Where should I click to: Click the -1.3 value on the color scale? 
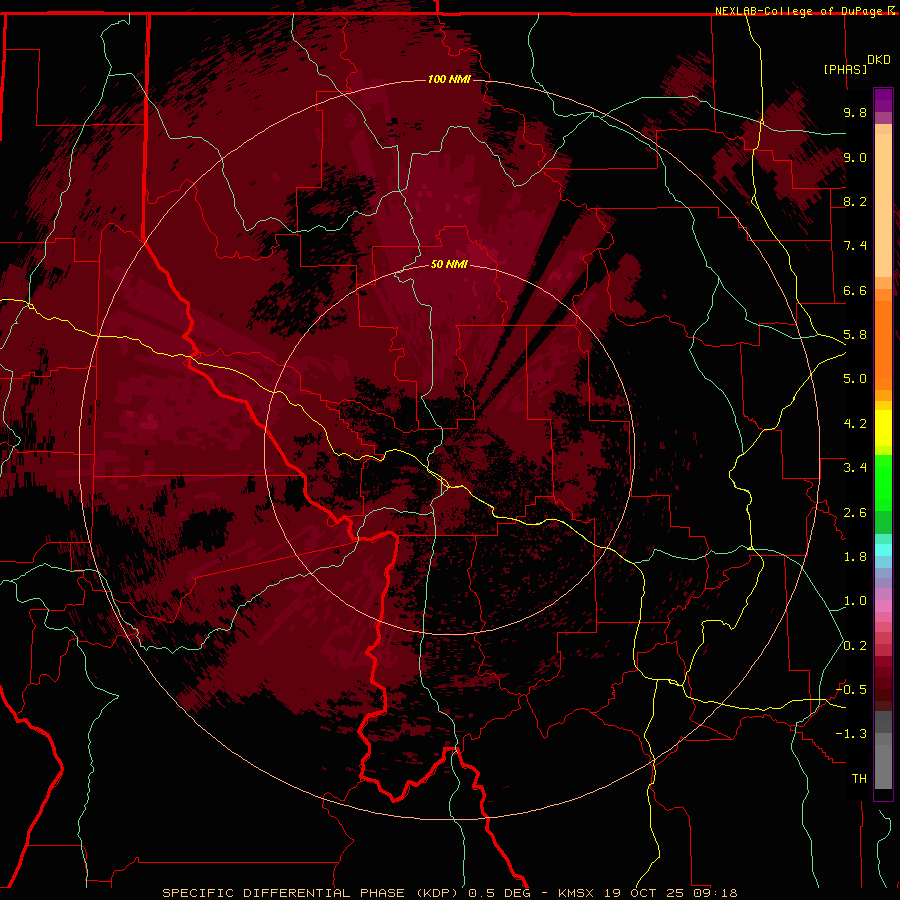click(852, 734)
